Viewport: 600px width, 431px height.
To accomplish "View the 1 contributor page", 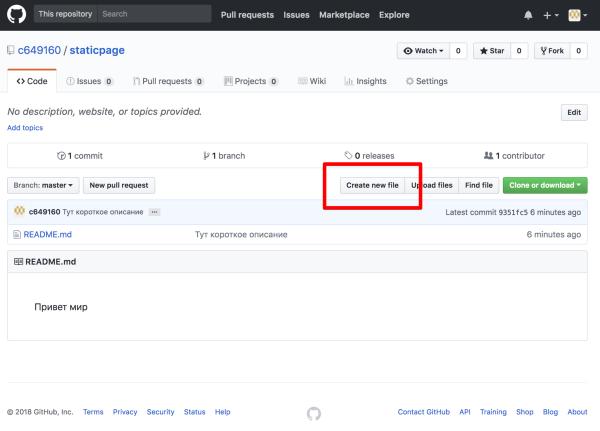I will [x=514, y=156].
